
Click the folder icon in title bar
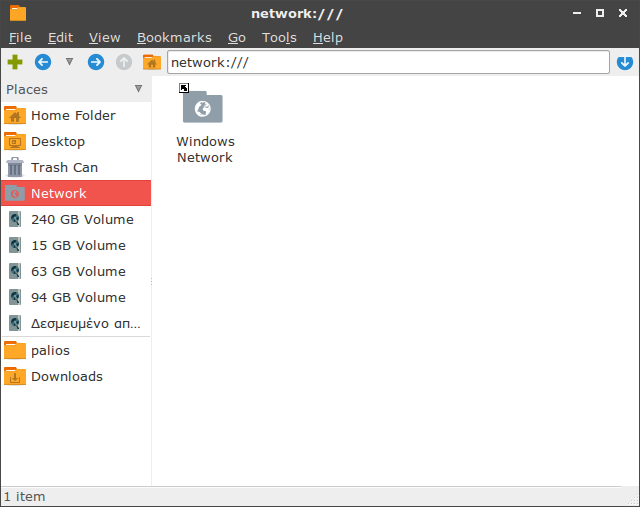[18, 13]
